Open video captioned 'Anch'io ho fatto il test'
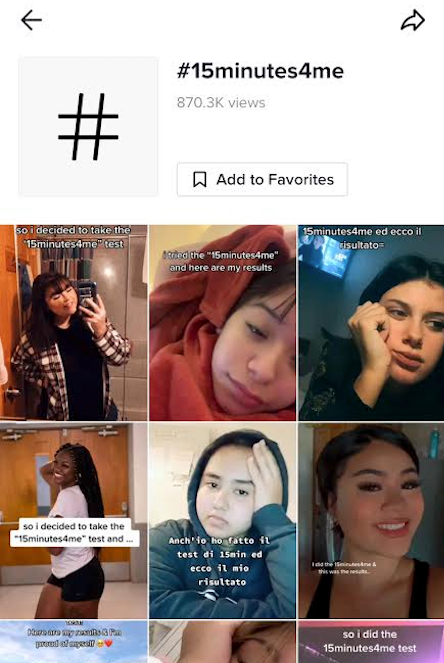Image resolution: width=444 pixels, height=663 pixels. click(222, 521)
